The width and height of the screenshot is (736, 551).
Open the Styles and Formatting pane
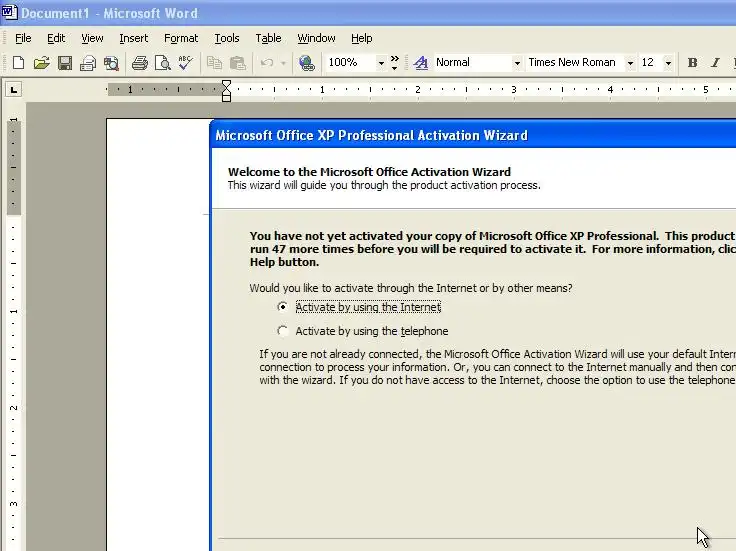421,62
